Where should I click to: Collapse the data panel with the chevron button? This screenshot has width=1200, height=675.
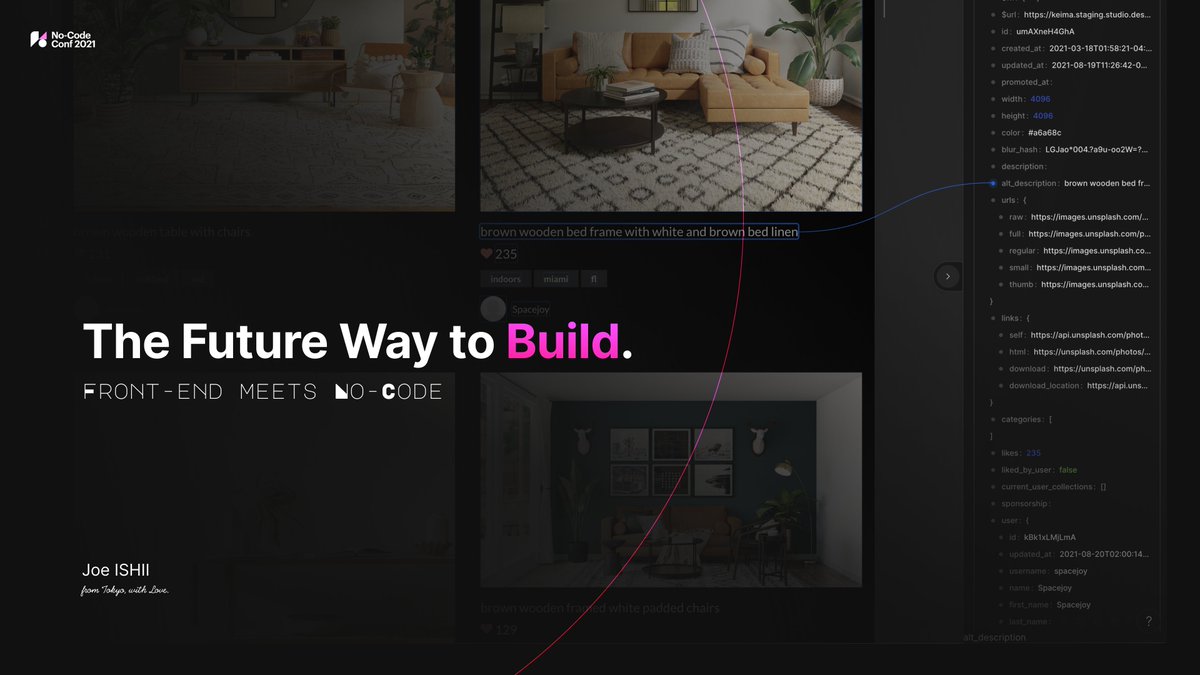(948, 276)
